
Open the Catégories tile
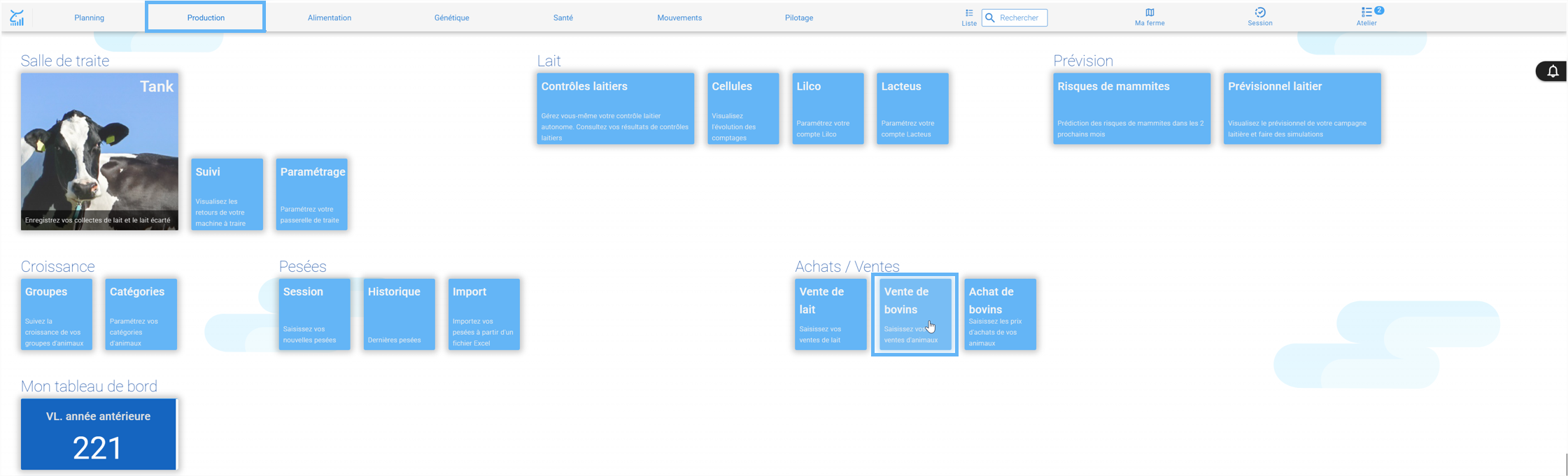click(141, 315)
